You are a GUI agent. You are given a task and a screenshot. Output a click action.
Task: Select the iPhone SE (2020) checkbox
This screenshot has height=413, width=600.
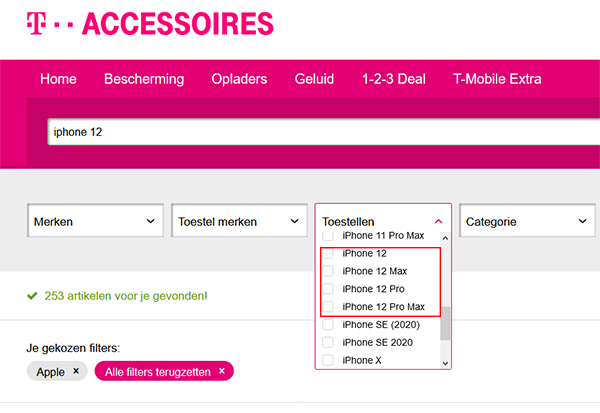(328, 325)
